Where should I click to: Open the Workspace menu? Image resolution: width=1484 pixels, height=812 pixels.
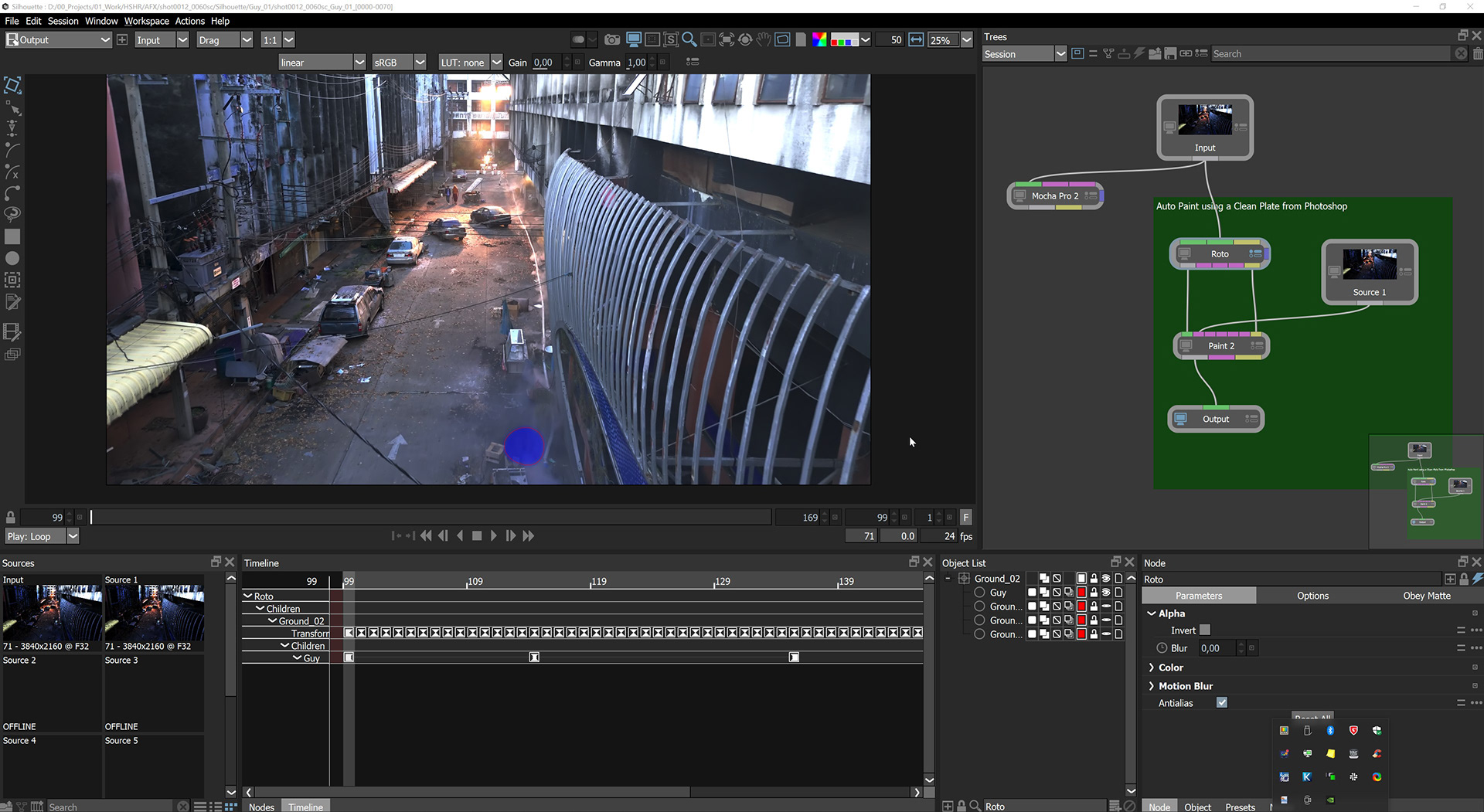(146, 21)
